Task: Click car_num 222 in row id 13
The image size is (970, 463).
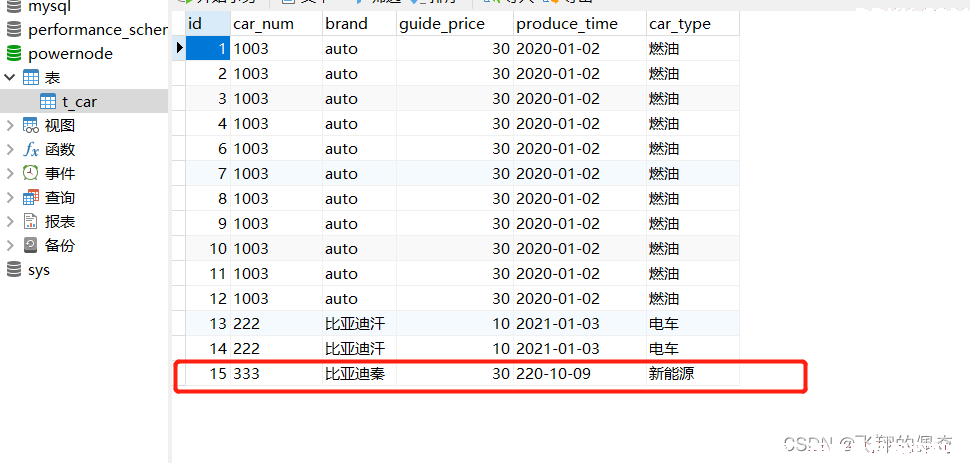Action: [277, 323]
